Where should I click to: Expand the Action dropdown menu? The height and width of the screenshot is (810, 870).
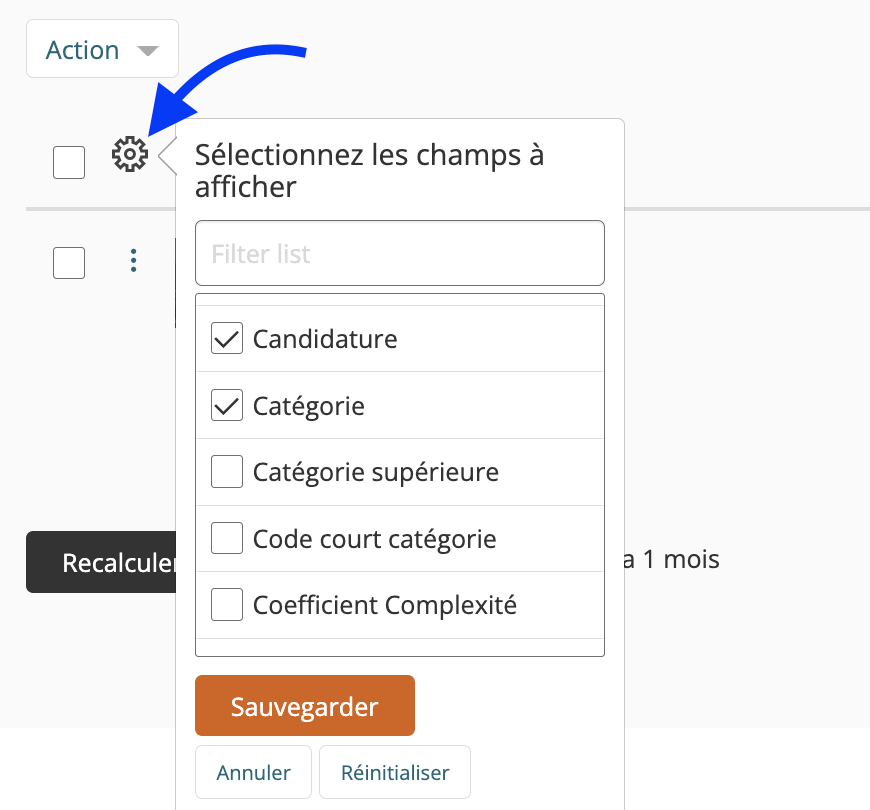click(103, 49)
